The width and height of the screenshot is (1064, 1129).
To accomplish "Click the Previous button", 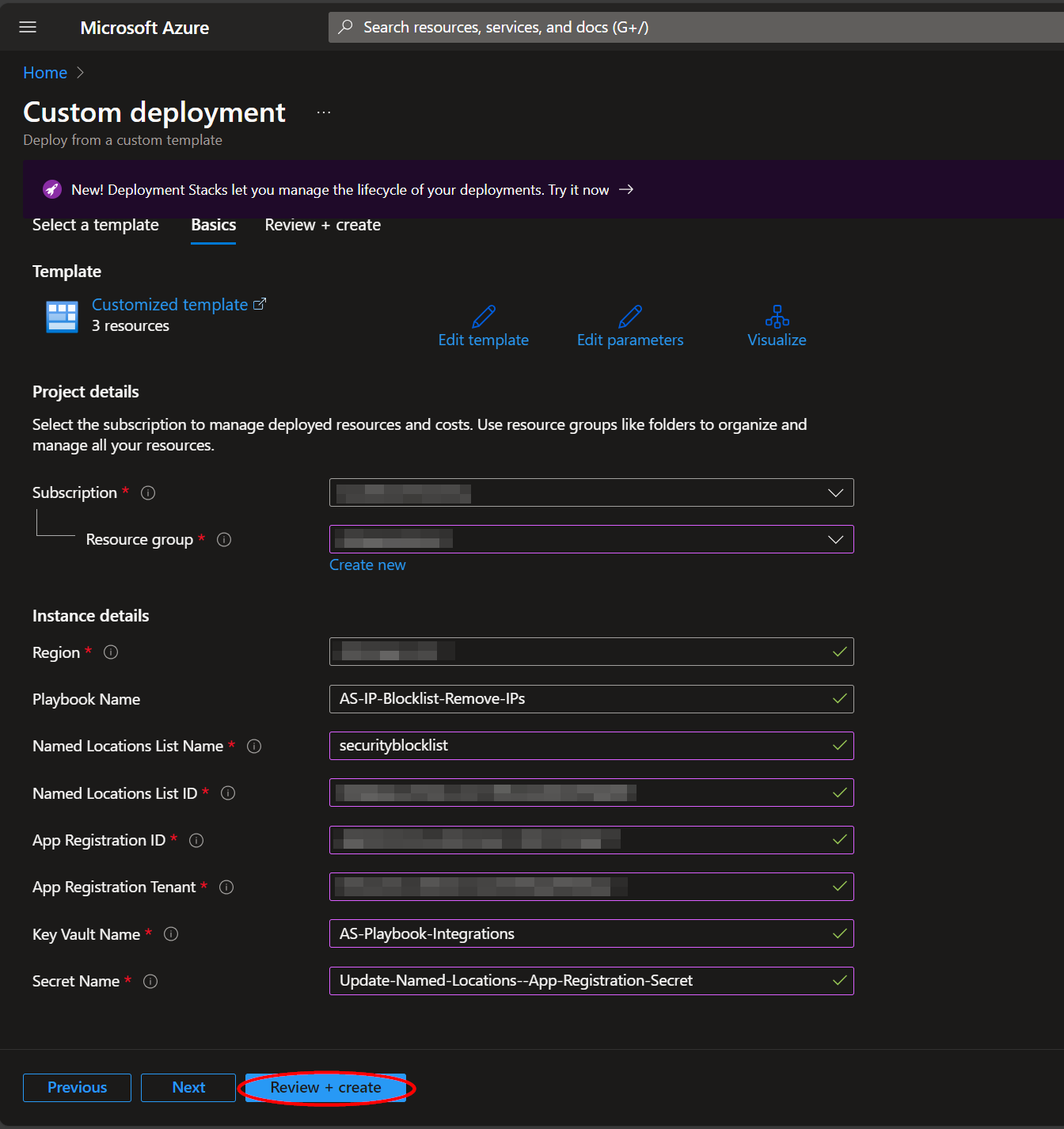I will [x=77, y=1088].
